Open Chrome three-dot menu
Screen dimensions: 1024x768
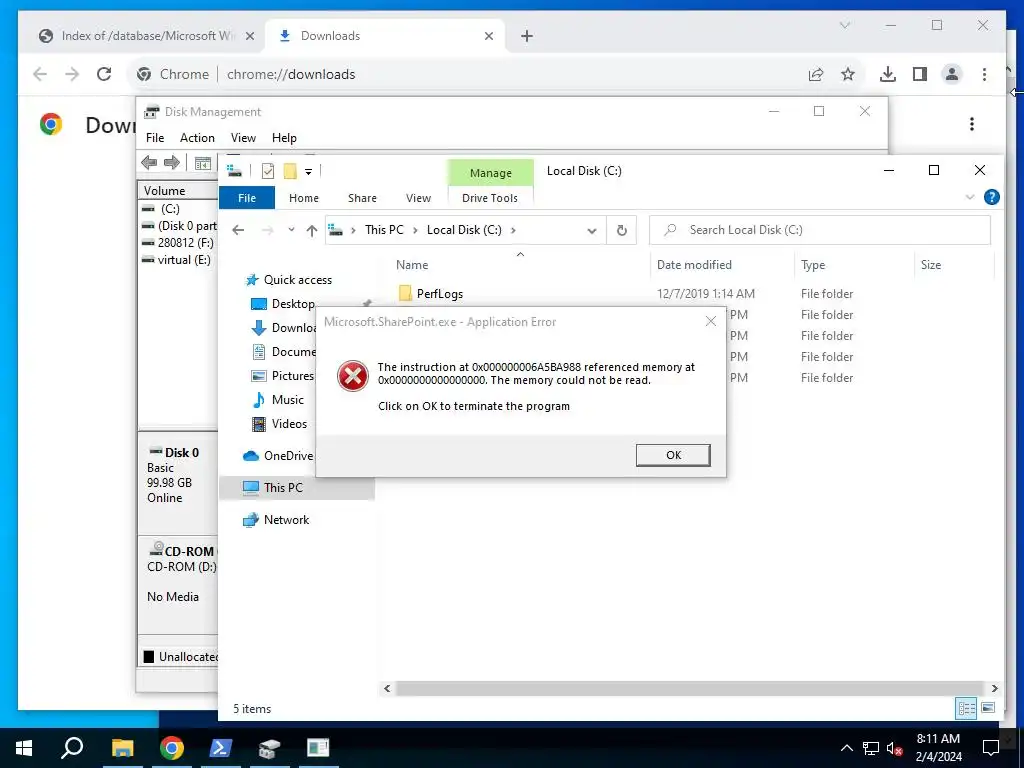(984, 74)
